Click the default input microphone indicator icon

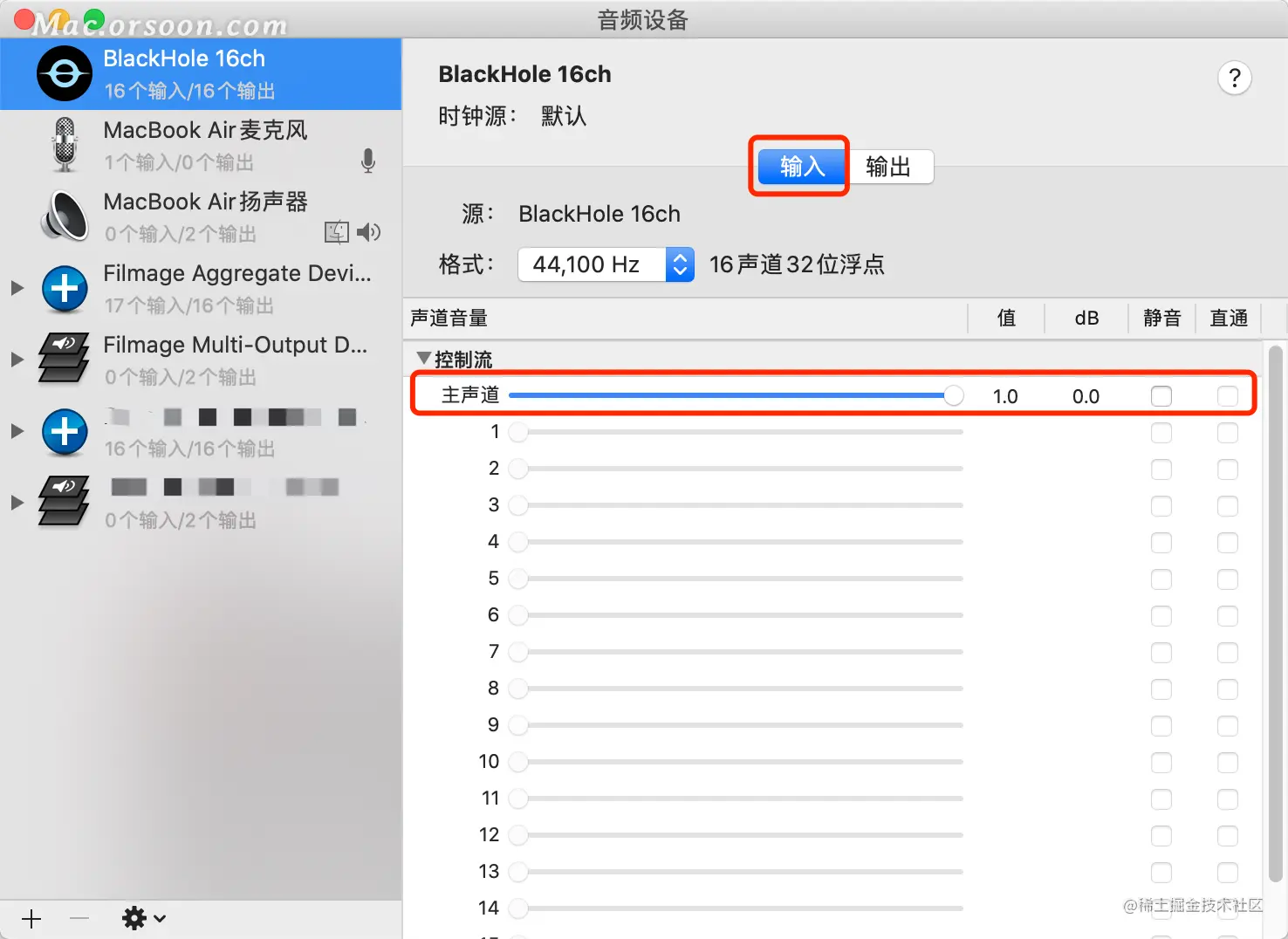[x=368, y=161]
